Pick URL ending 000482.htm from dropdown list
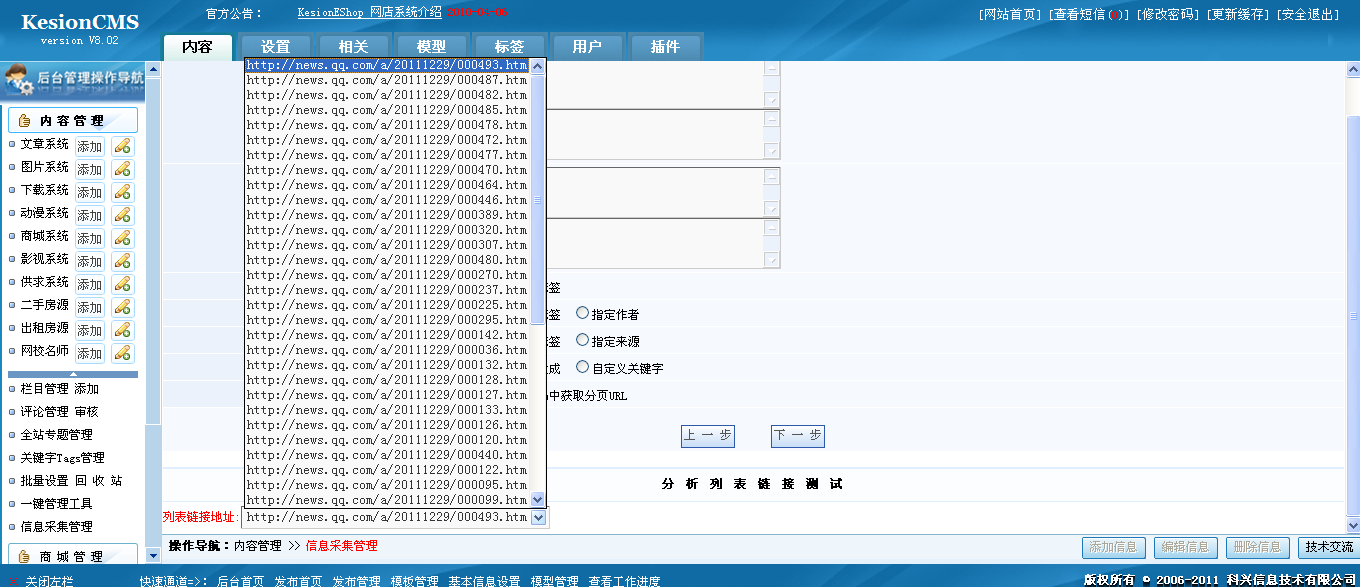 coord(387,95)
